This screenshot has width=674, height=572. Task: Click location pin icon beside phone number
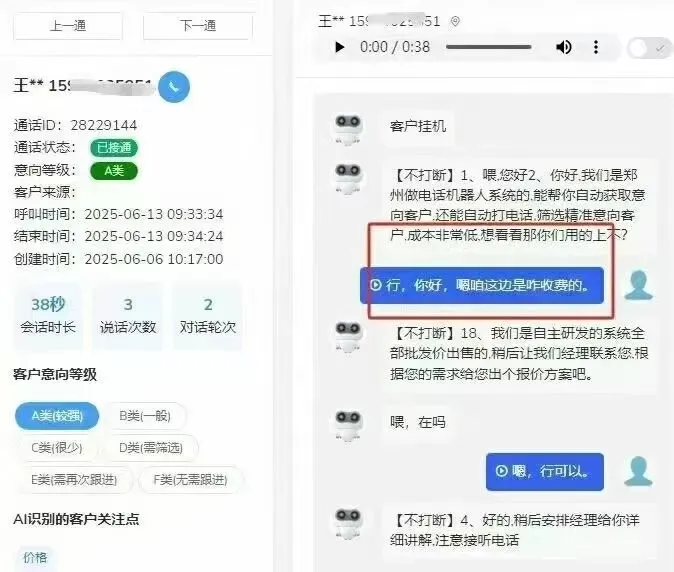pos(455,21)
